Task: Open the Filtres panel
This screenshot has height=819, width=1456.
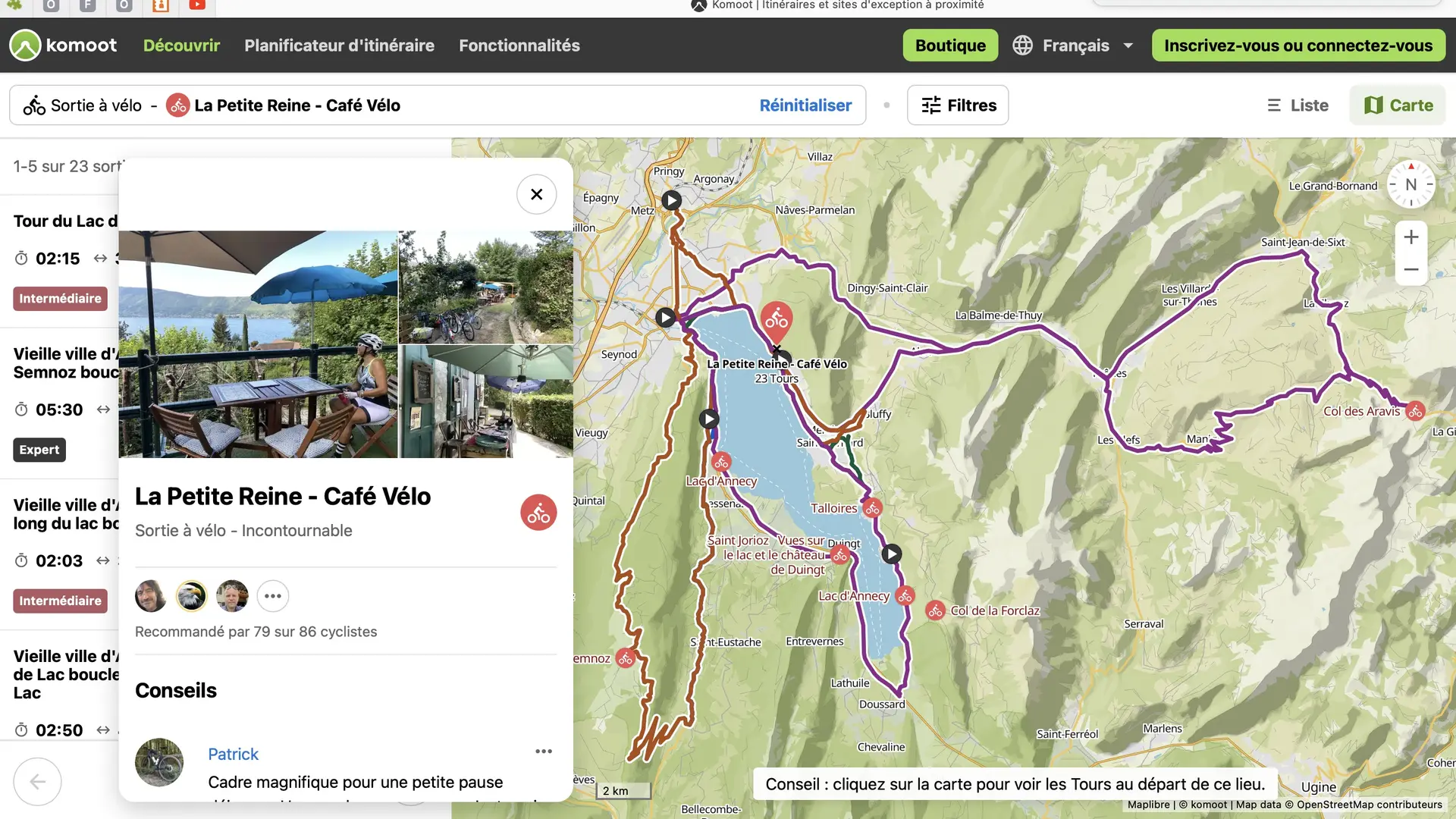Action: pos(958,105)
